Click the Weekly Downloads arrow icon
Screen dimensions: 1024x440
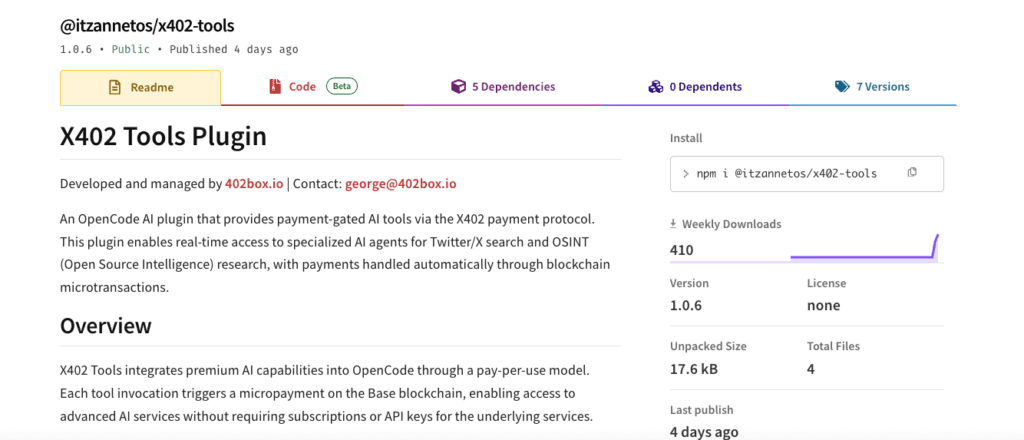675,224
